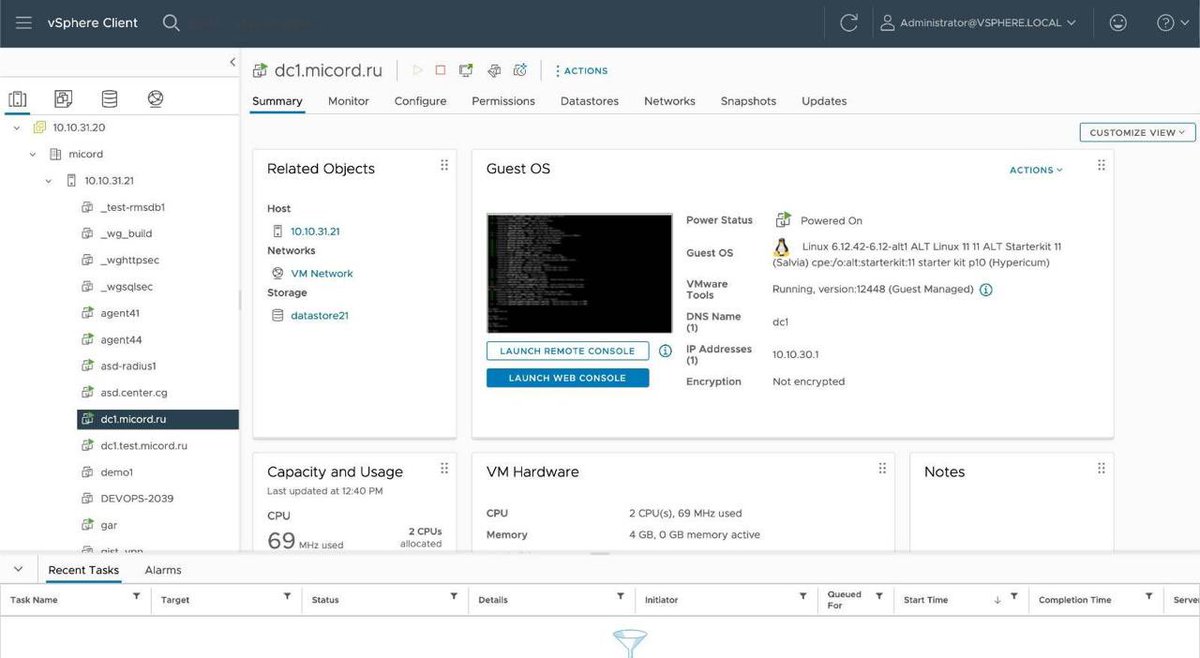Filter the Initiator column
Image resolution: width=1200 pixels, height=658 pixels.
[803, 596]
